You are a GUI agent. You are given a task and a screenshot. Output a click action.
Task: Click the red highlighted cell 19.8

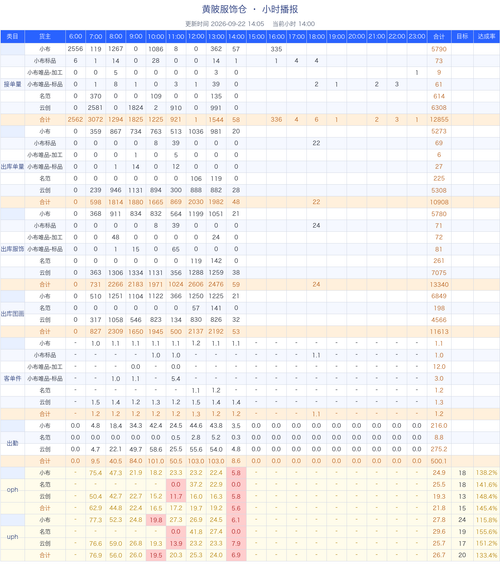point(156,520)
